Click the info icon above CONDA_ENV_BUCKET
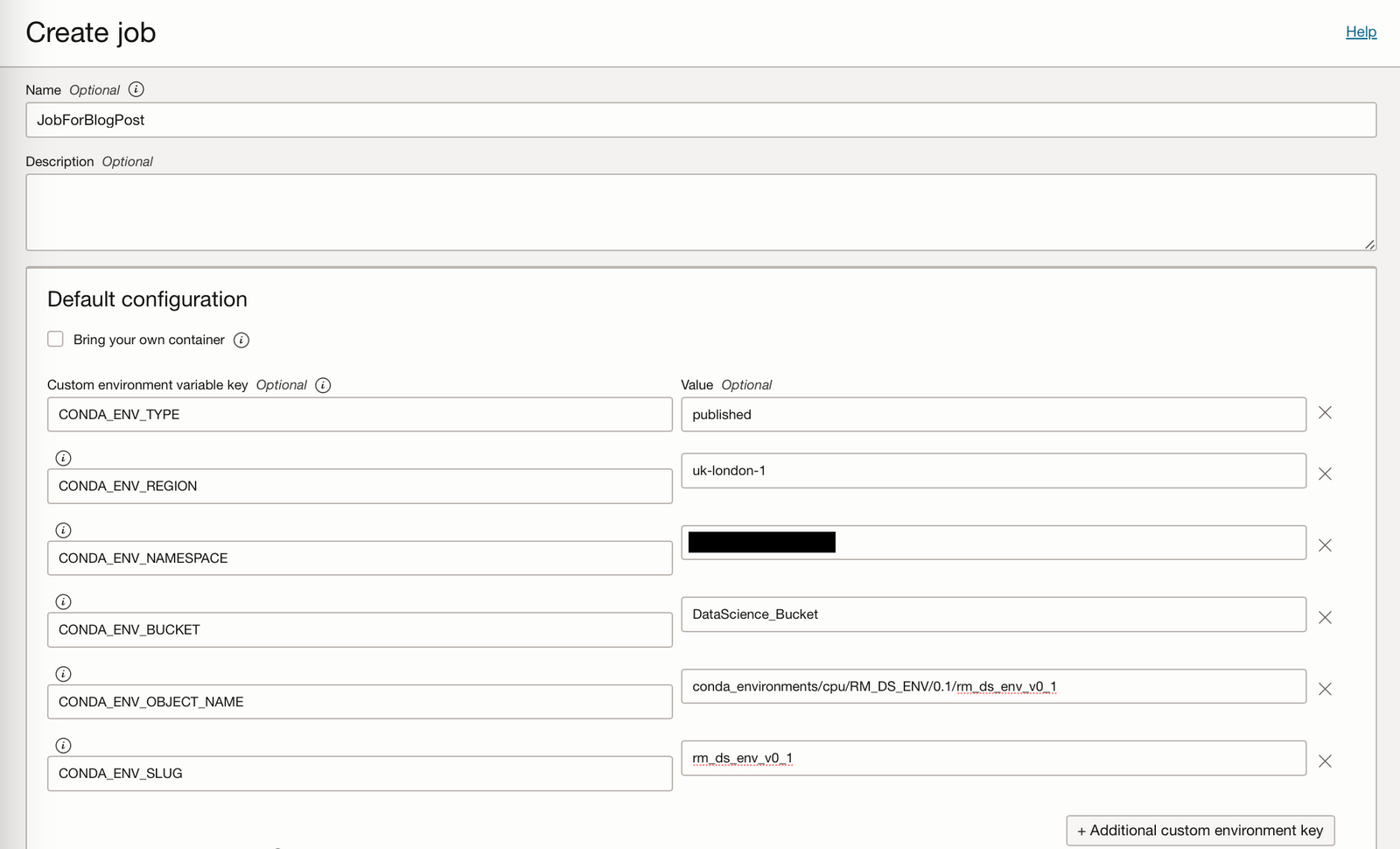 62,601
